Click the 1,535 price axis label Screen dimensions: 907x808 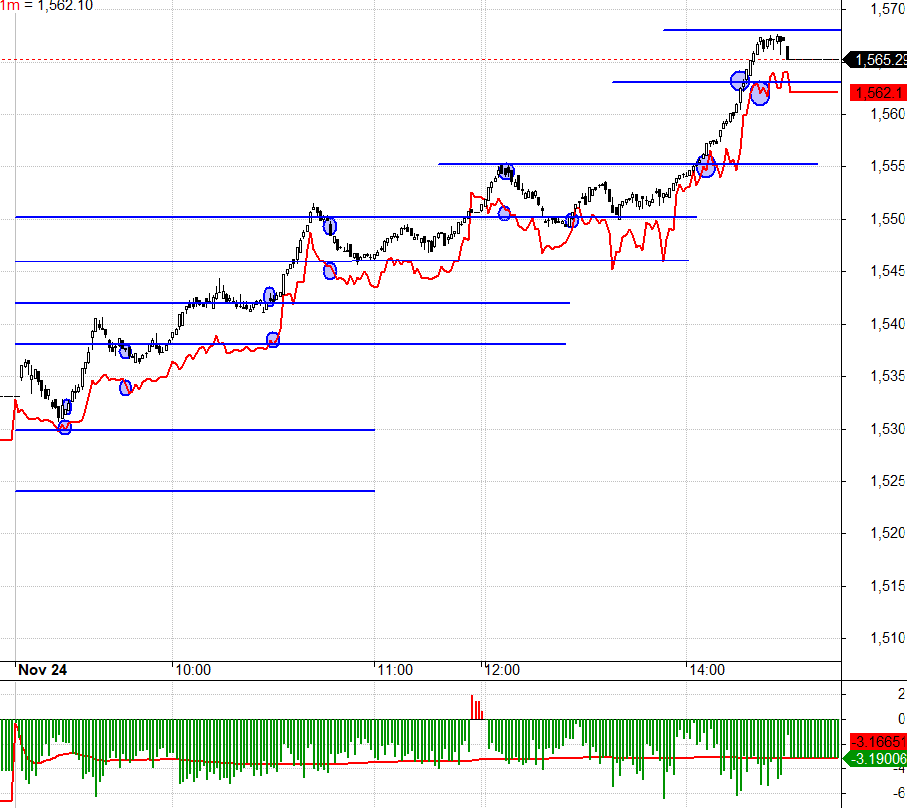pos(888,377)
